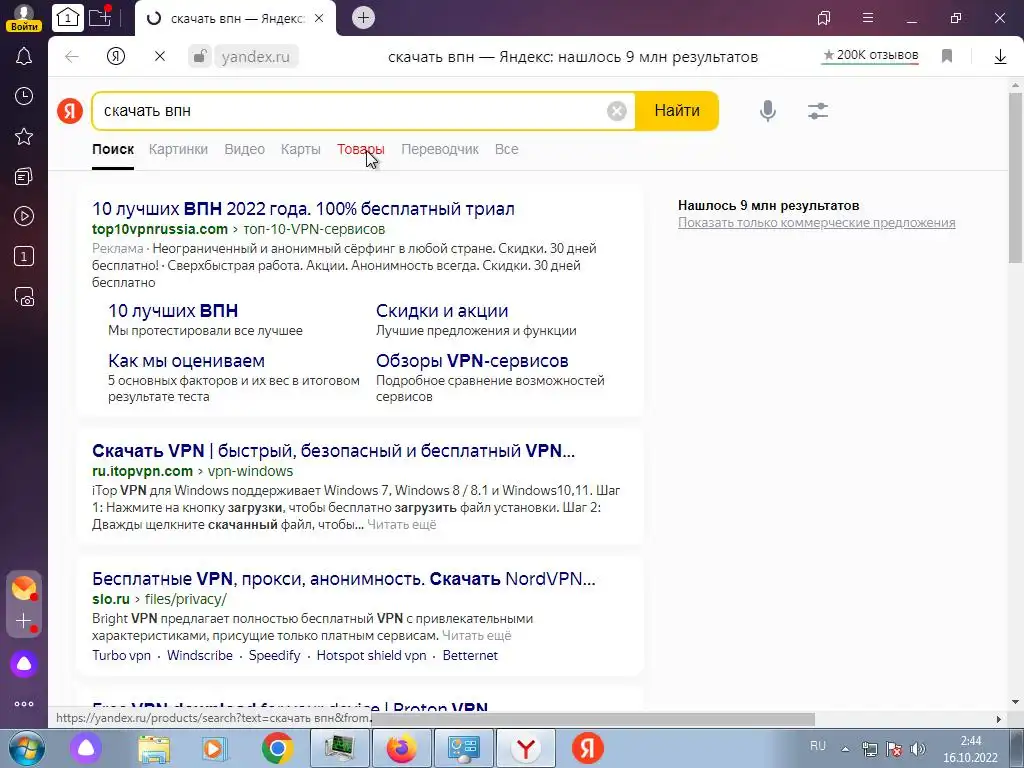Image resolution: width=1024 pixels, height=768 pixels.
Task: Open Windows Start menu
Action: (26, 748)
